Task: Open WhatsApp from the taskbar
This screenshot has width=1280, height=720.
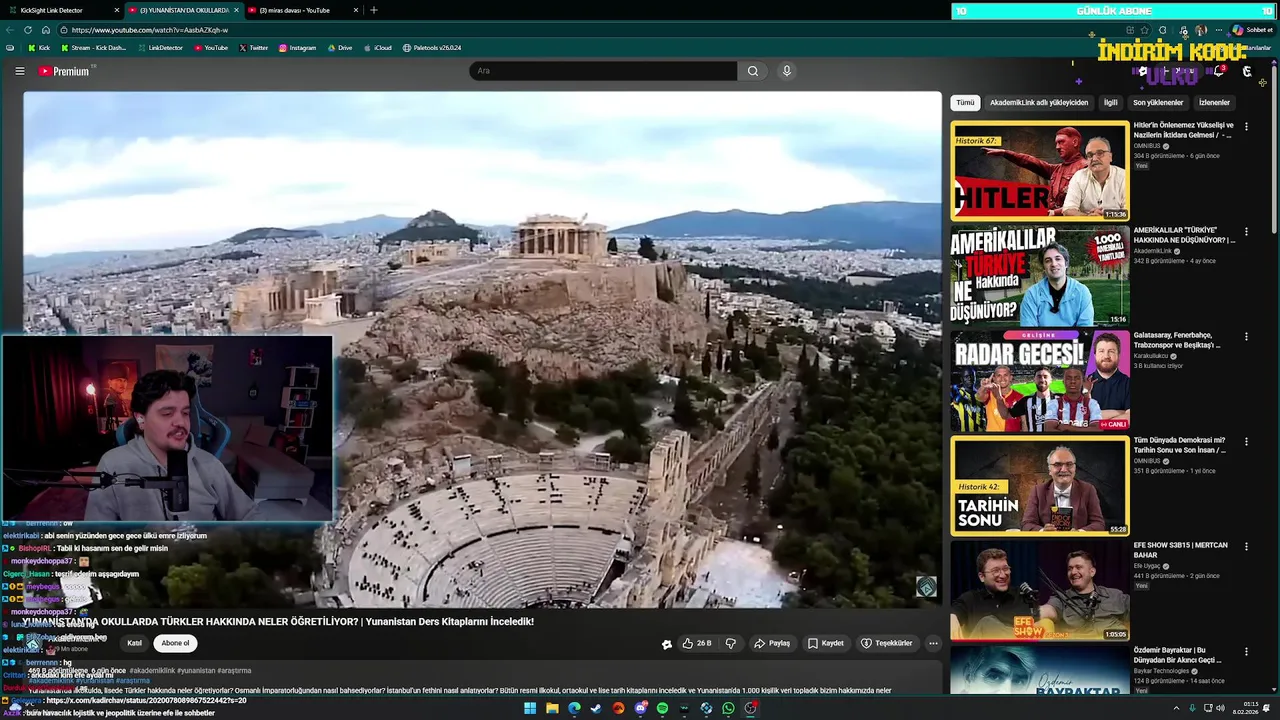Action: pos(728,708)
